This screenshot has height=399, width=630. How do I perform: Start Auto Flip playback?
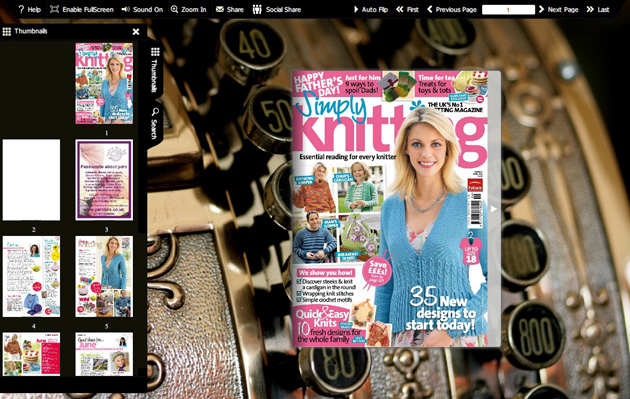pos(371,9)
